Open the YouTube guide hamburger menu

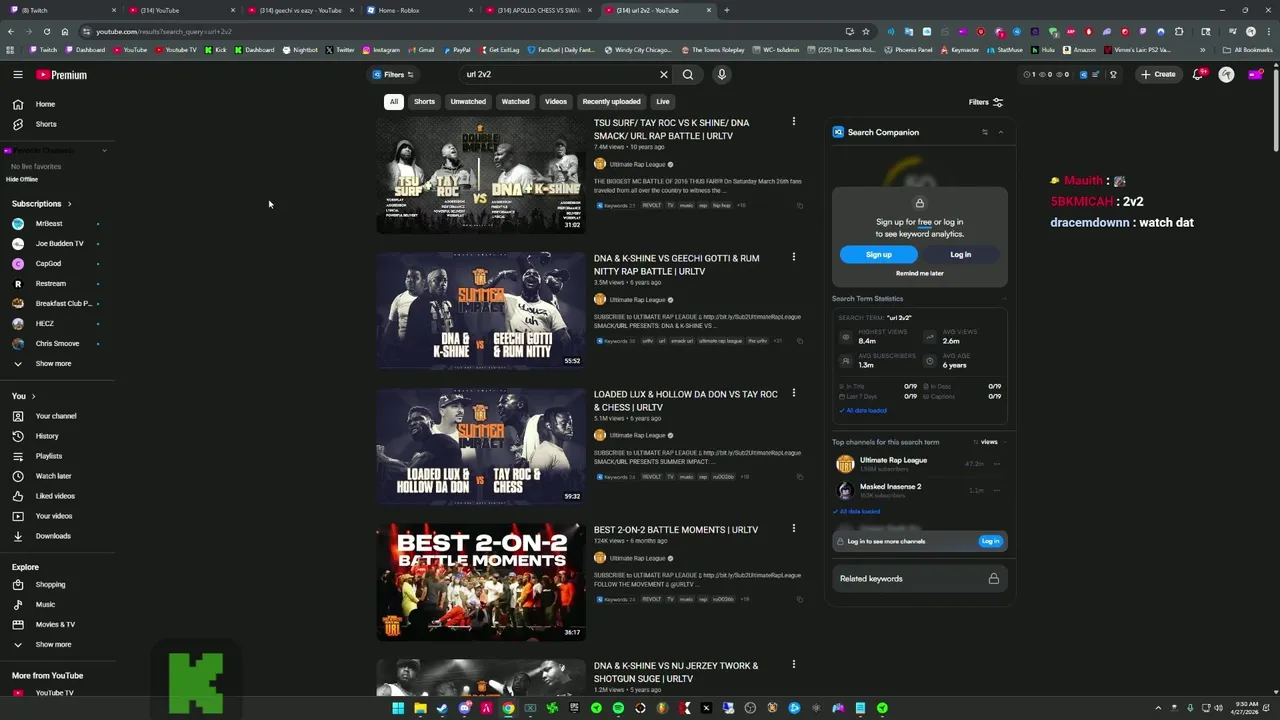pos(17,75)
